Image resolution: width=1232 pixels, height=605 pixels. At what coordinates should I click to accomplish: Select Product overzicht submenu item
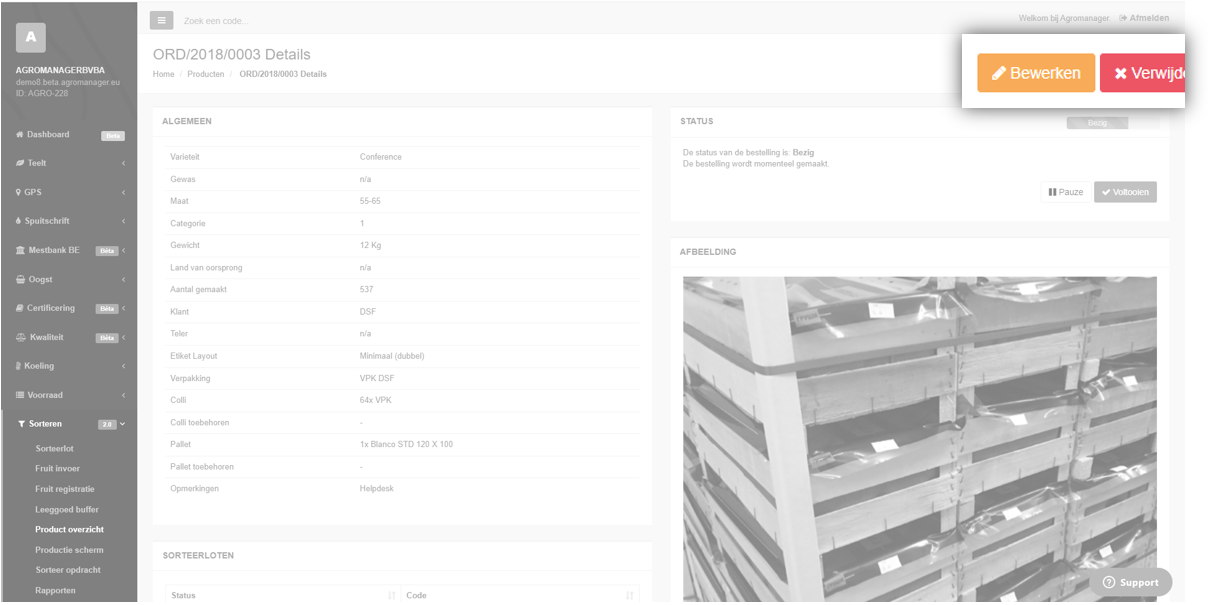click(69, 530)
